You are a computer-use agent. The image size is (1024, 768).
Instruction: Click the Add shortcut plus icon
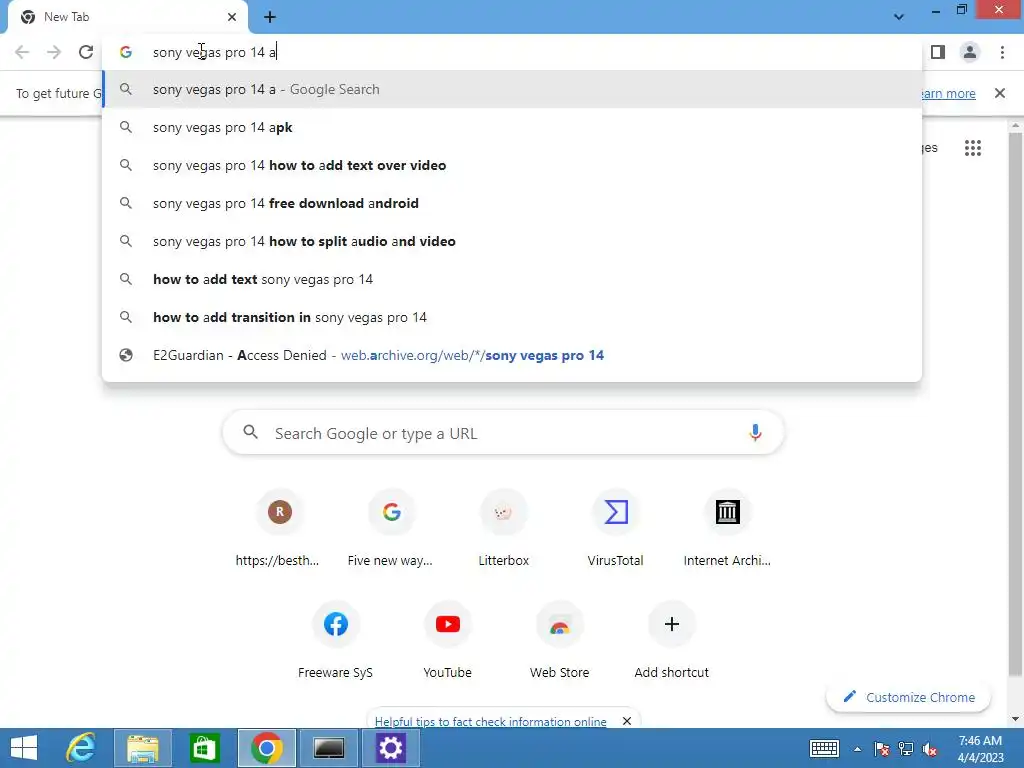671,624
